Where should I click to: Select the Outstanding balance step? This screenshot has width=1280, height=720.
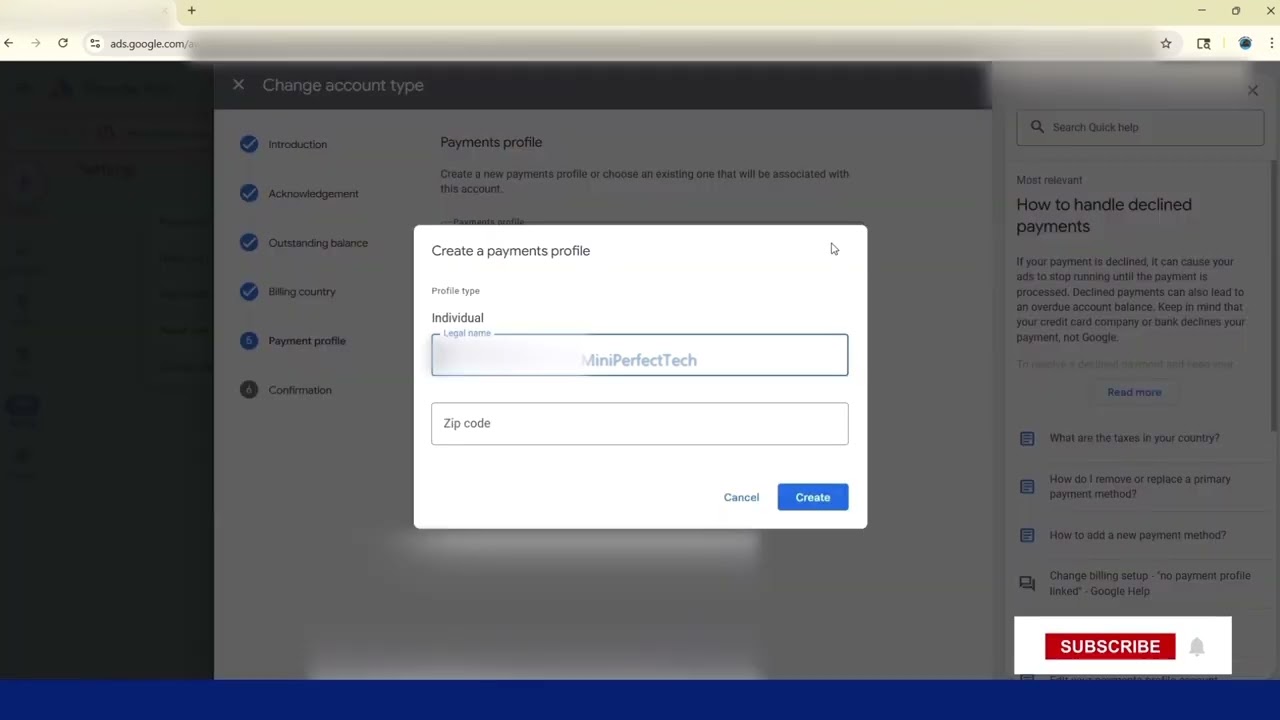[318, 243]
